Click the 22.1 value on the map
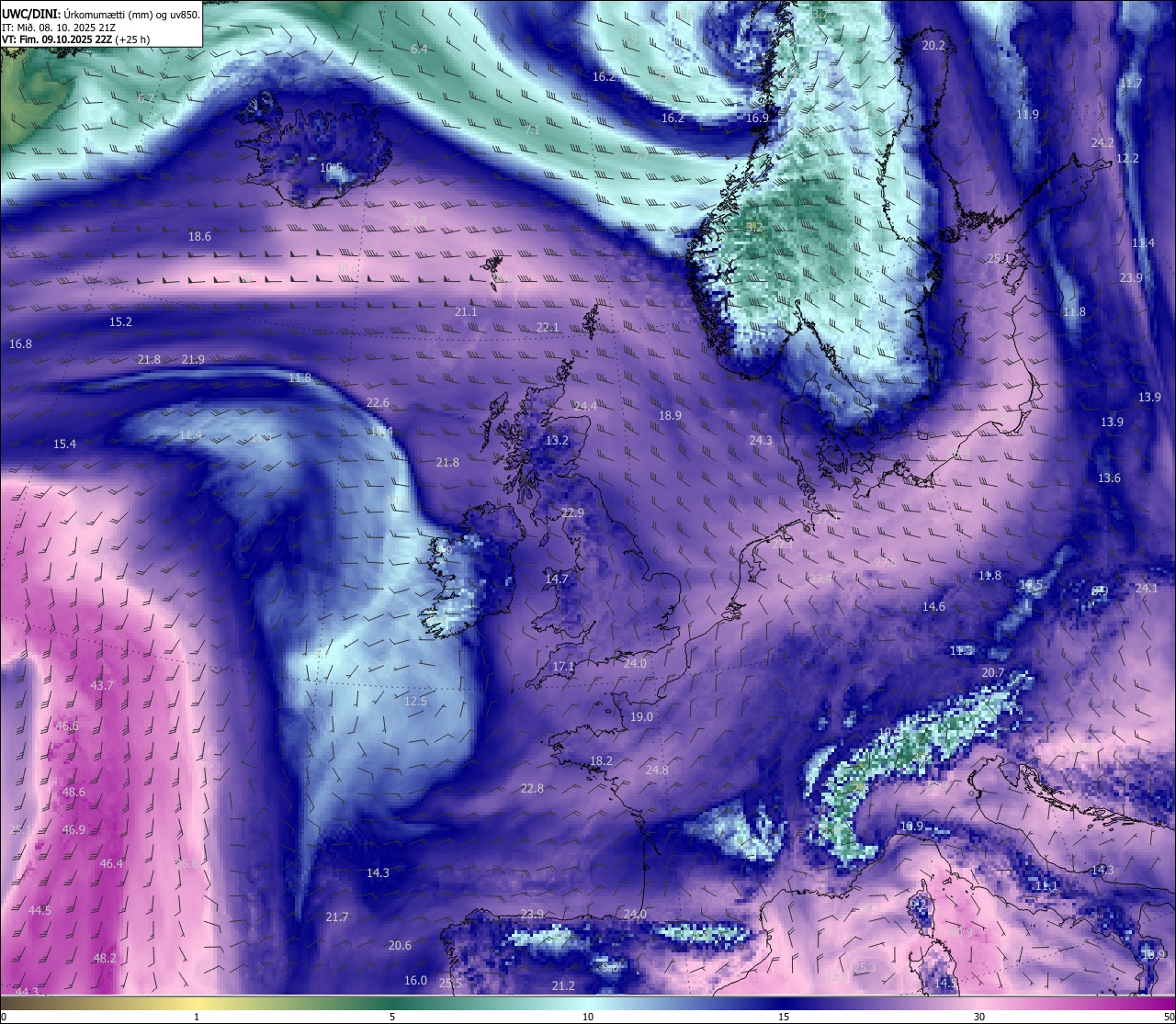Screen dimensions: 1176x1024 click(x=548, y=327)
